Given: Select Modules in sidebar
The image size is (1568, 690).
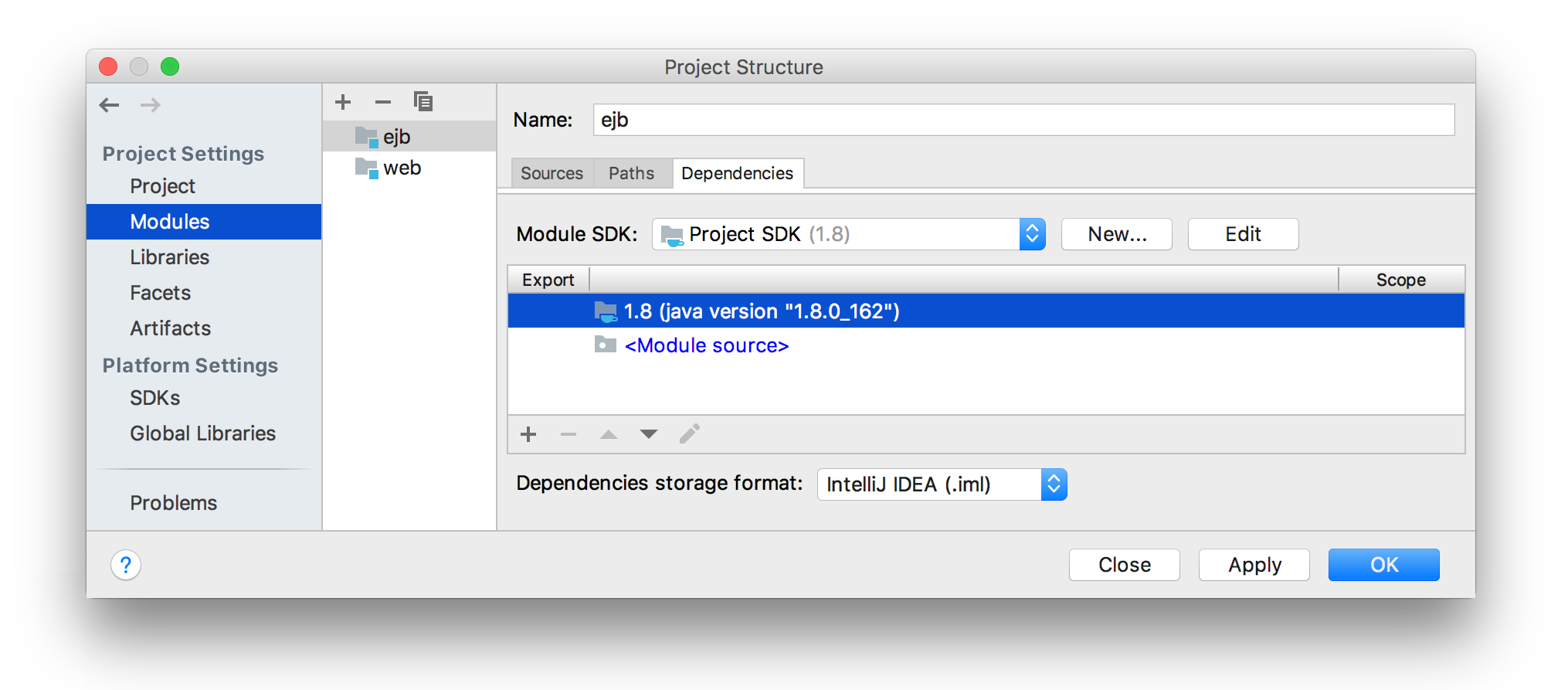Looking at the screenshot, I should pyautogui.click(x=204, y=222).
